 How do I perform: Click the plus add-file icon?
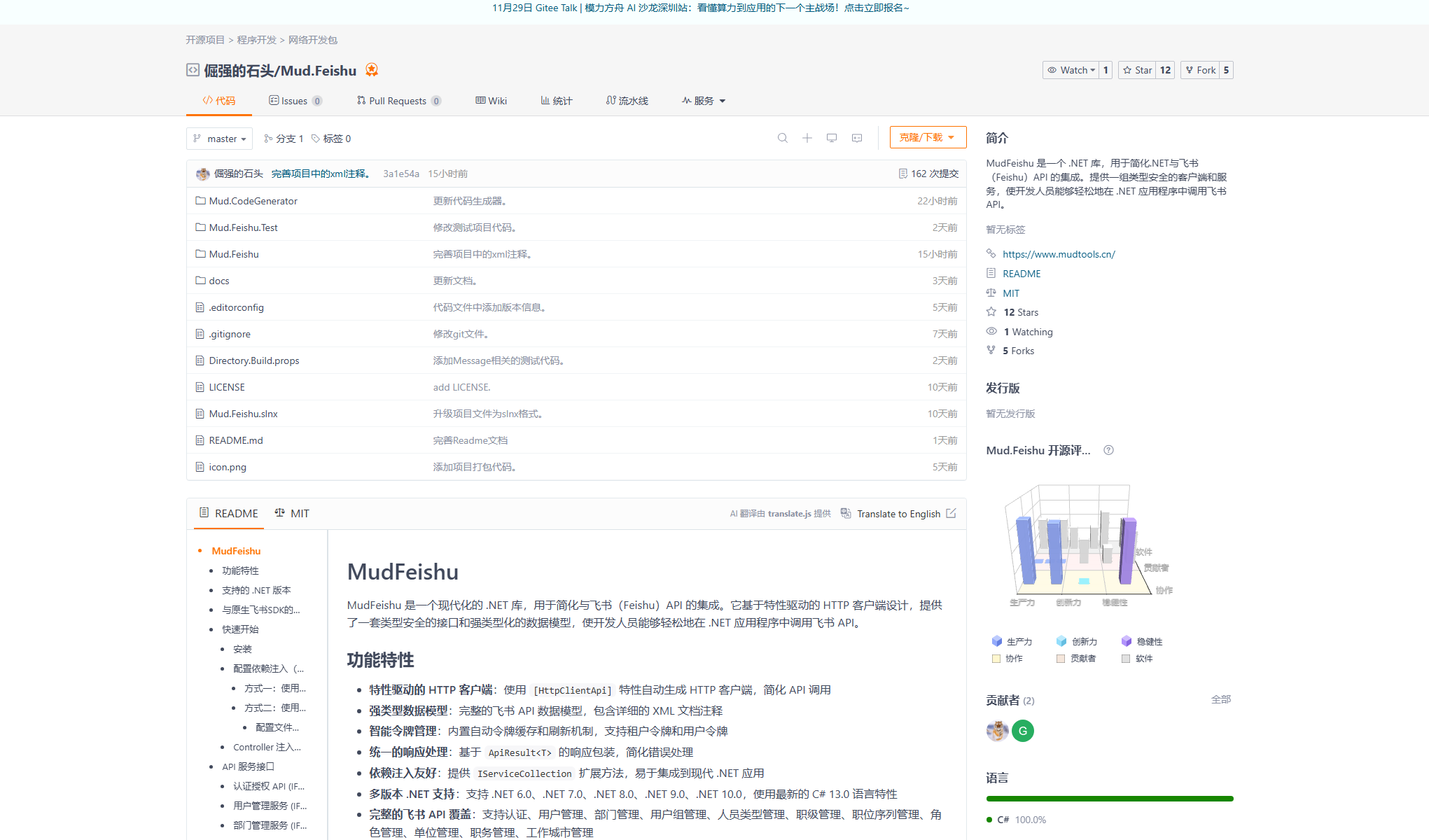coord(807,138)
